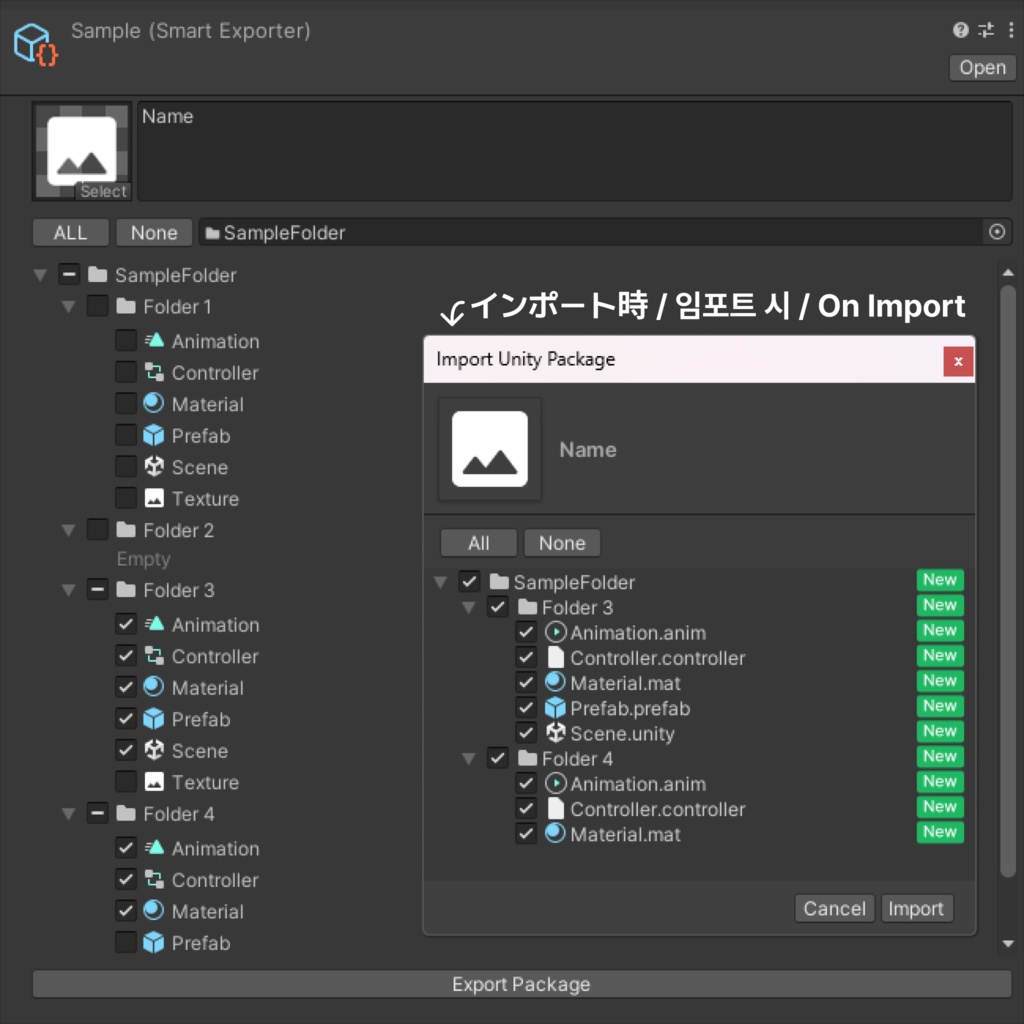Image resolution: width=1024 pixels, height=1024 pixels.
Task: Collapse Folder 4 in import dialog
Action: pos(469,759)
